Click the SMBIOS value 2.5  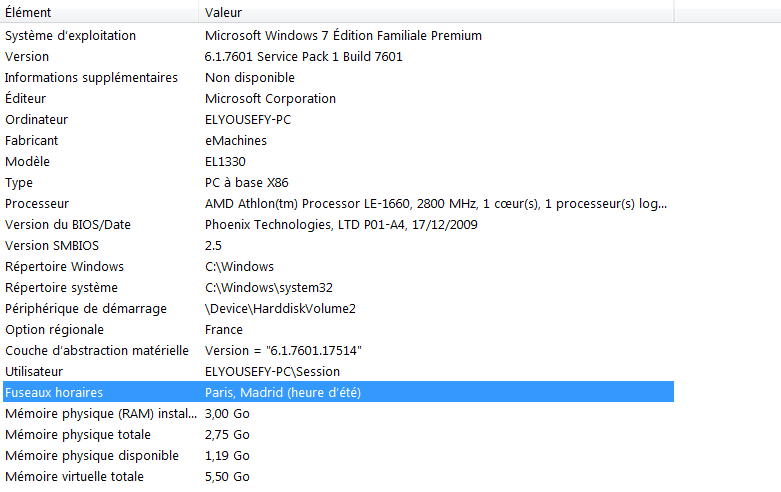pos(213,246)
